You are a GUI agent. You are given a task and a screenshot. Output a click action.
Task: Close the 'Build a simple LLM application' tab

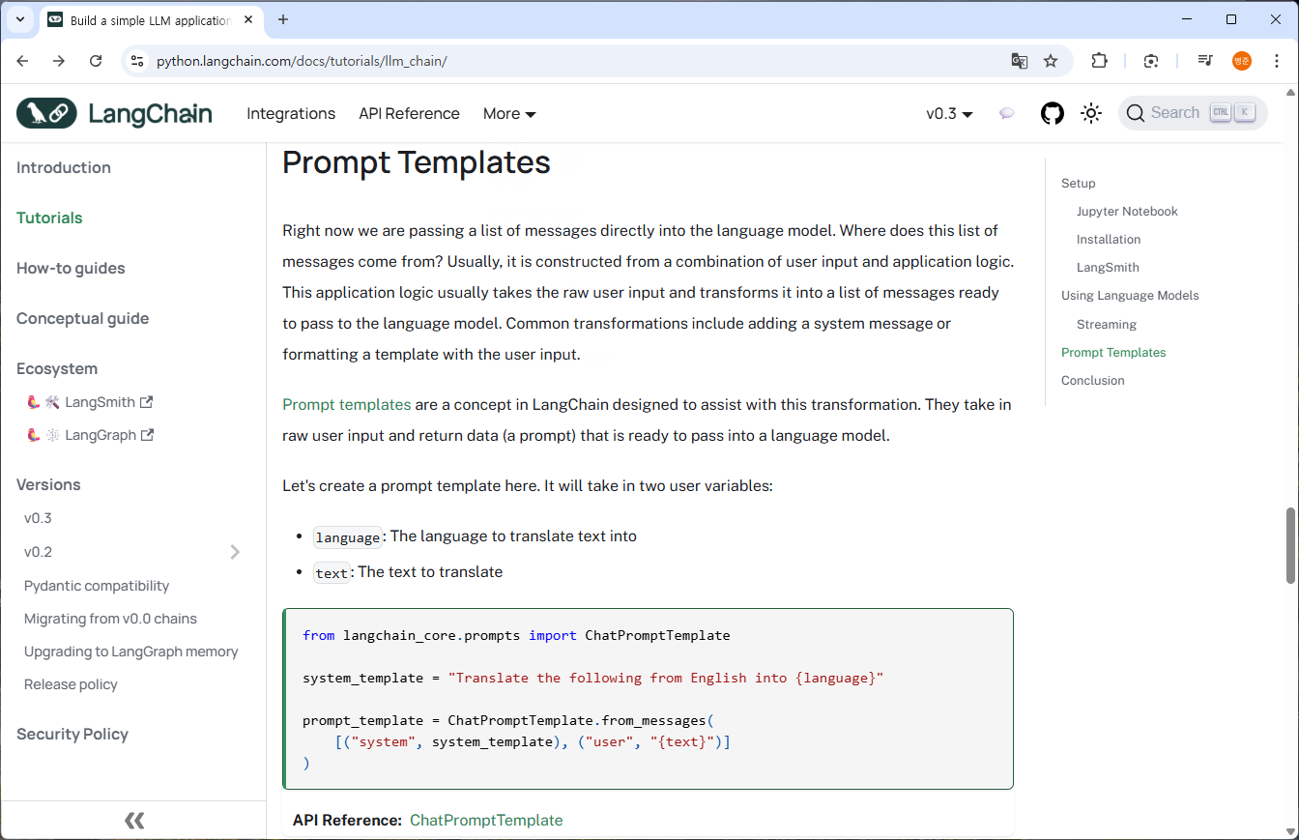(x=248, y=20)
